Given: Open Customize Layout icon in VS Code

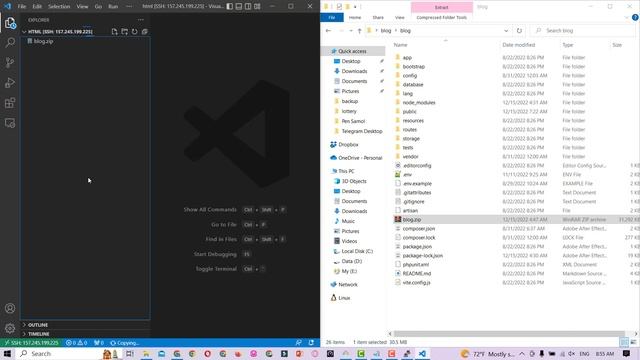Looking at the screenshot, I should click(x=257, y=6).
